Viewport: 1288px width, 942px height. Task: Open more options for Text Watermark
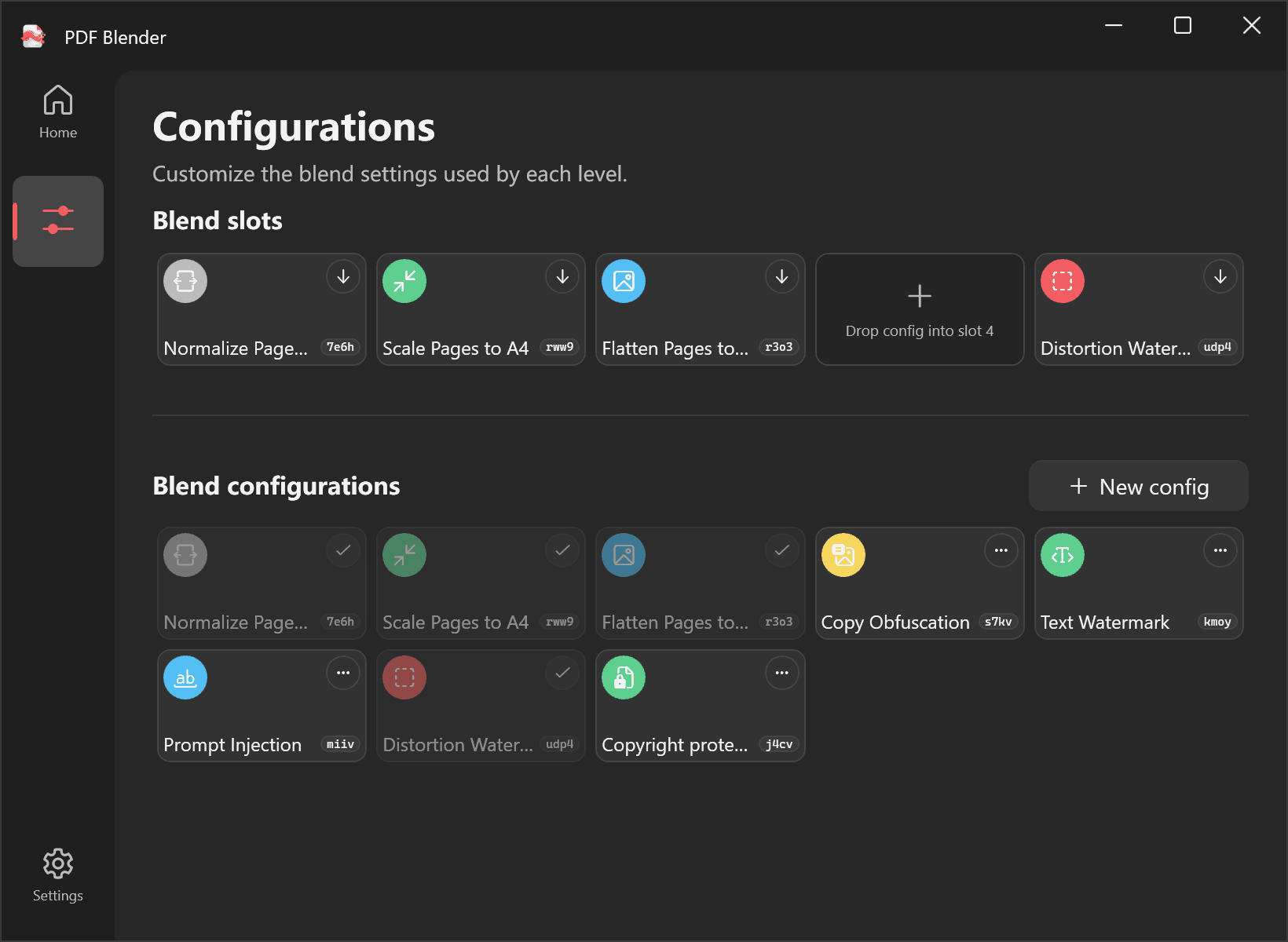[1220, 550]
